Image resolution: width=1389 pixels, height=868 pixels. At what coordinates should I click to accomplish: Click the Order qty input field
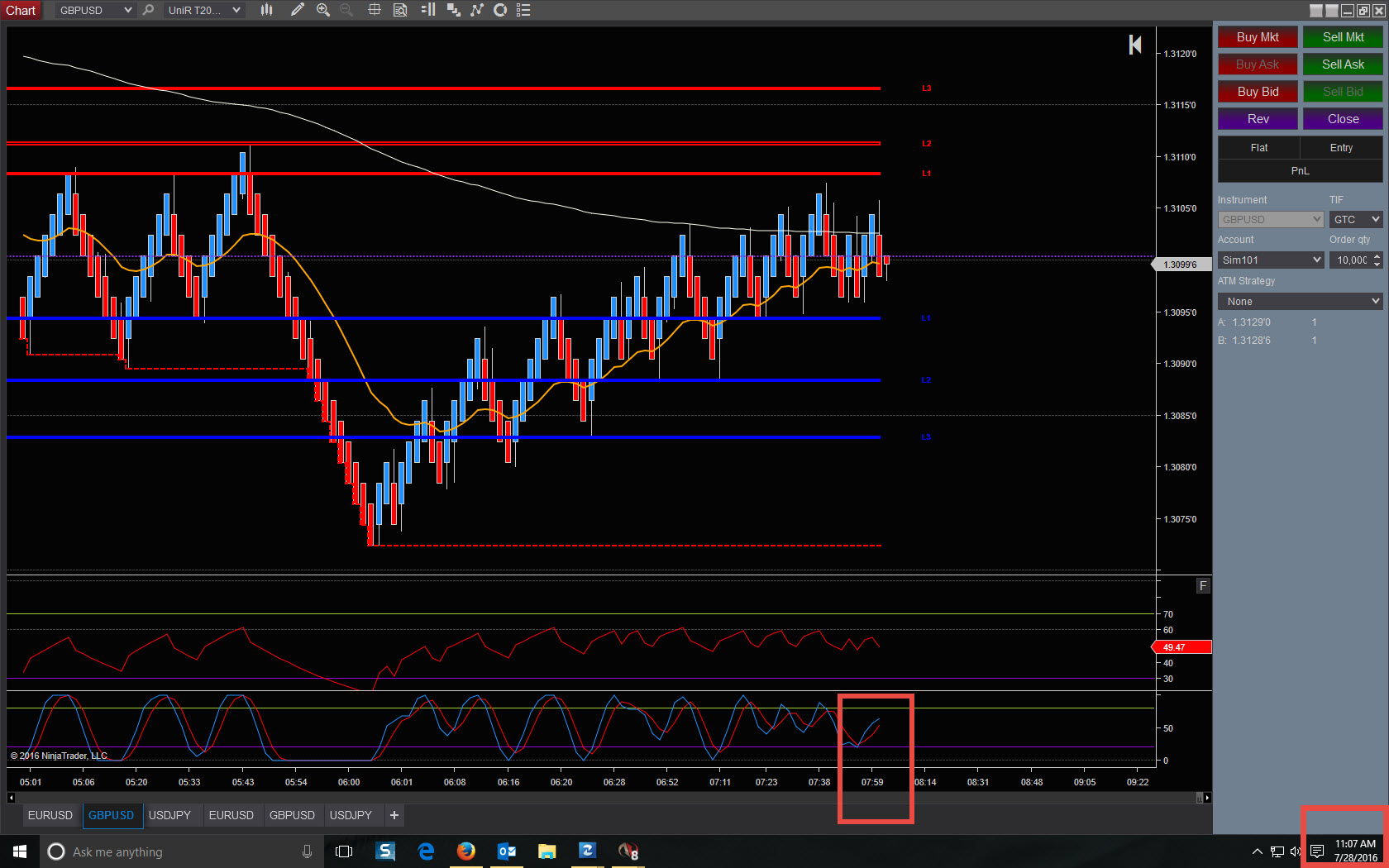pyautogui.click(x=1351, y=260)
